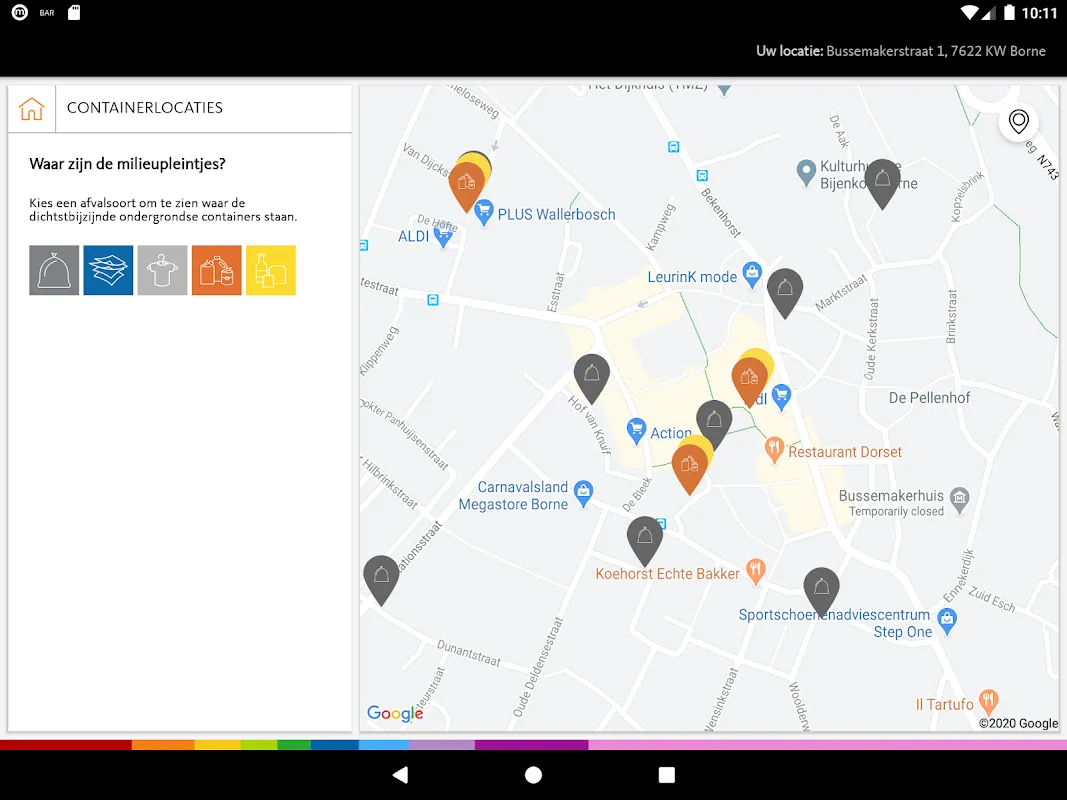This screenshot has width=1067, height=800.
Task: Tap the CONTAINERLOCATIES header title
Action: pos(145,107)
